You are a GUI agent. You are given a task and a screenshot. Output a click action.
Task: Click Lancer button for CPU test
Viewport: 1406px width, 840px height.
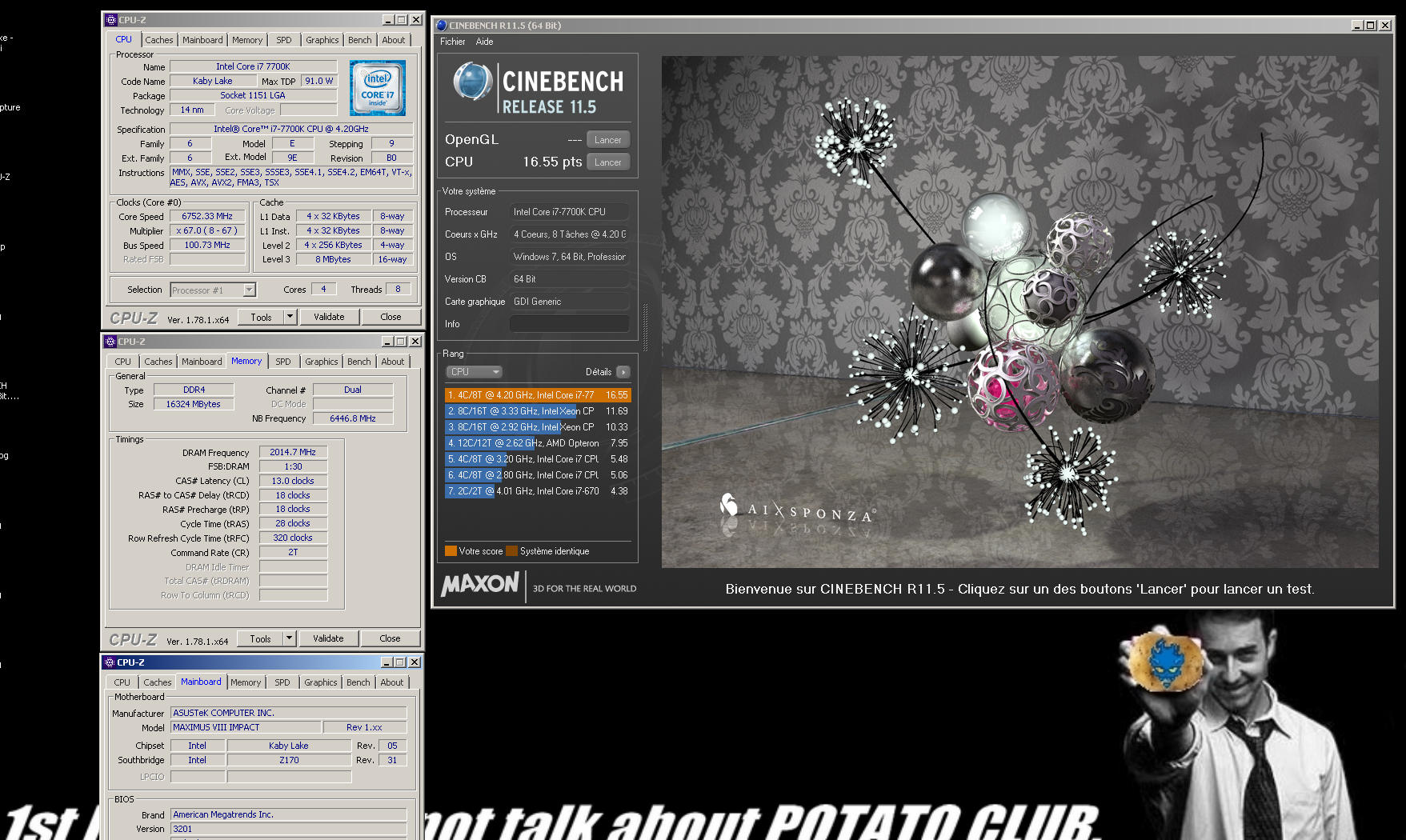click(608, 162)
